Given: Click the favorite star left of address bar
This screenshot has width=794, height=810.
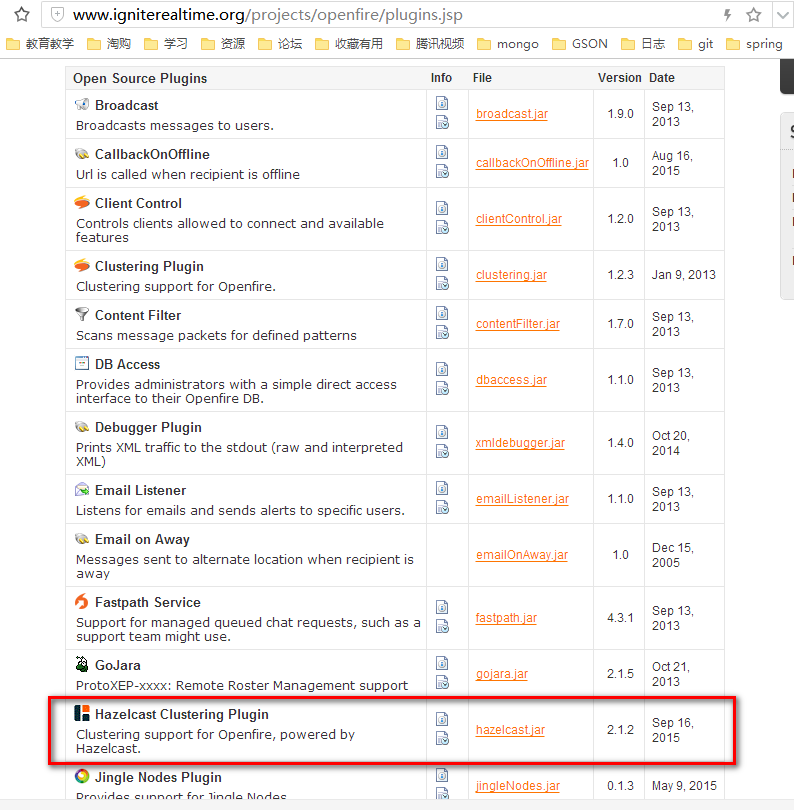Looking at the screenshot, I should [22, 14].
